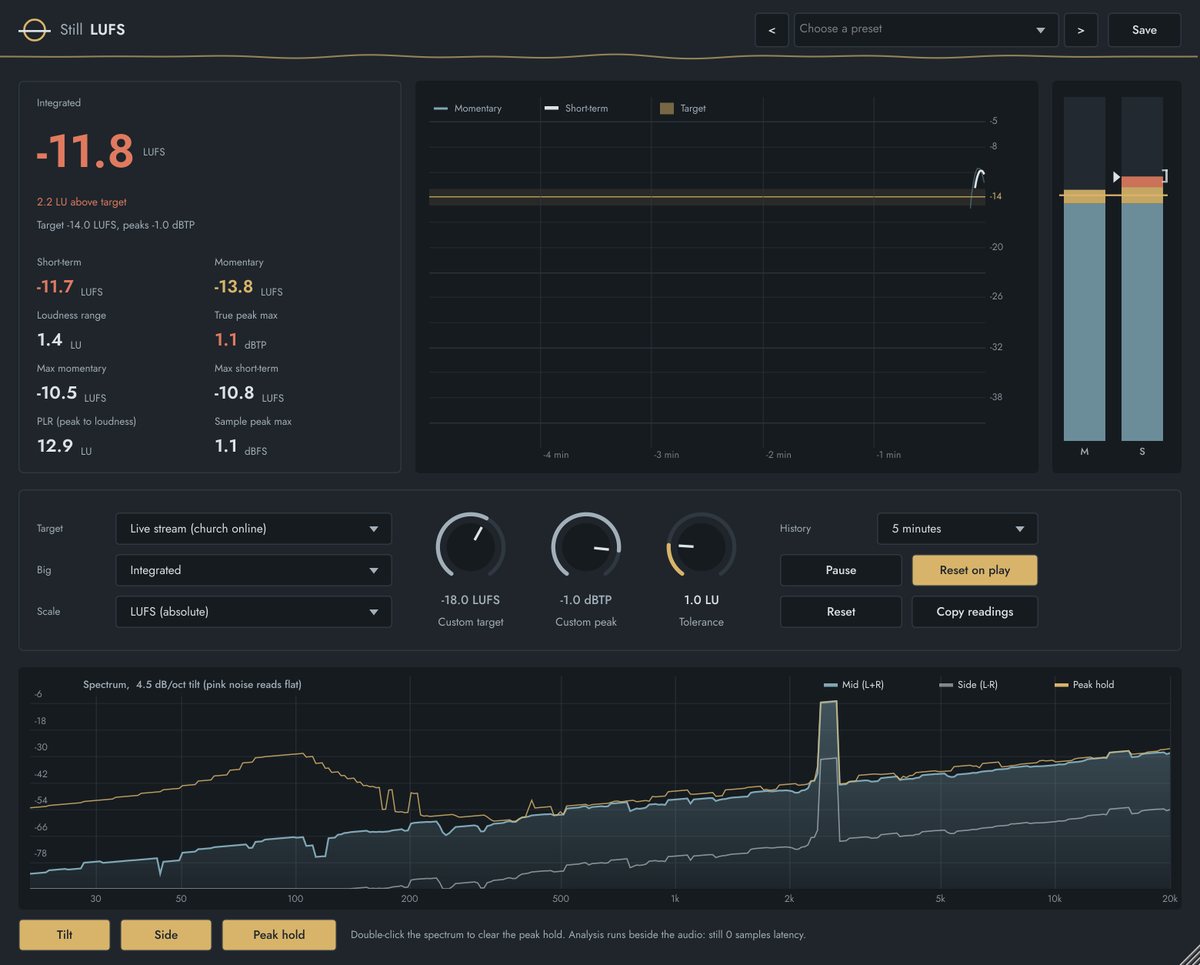Open the Choose a preset dropdown

tap(926, 30)
